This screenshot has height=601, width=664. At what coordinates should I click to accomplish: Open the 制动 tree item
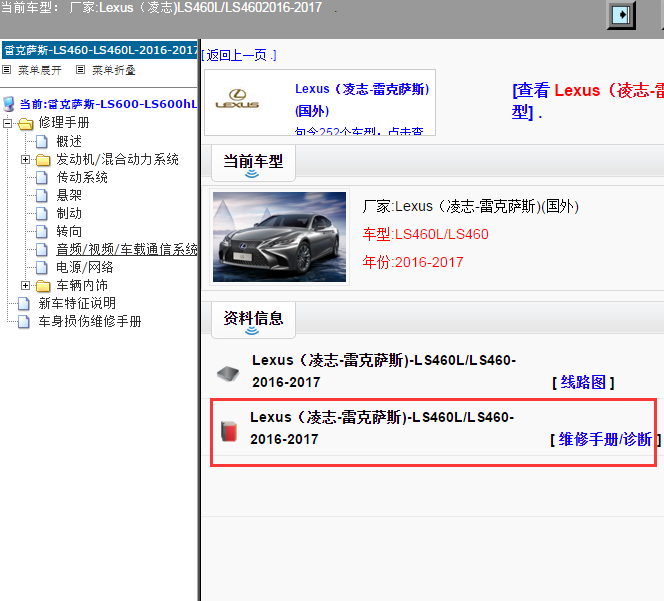coord(69,213)
